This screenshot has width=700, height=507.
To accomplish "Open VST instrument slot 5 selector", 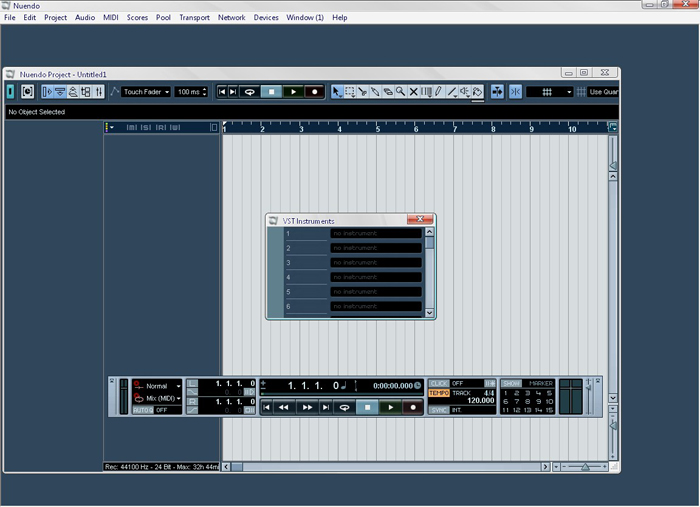I will [x=376, y=292].
